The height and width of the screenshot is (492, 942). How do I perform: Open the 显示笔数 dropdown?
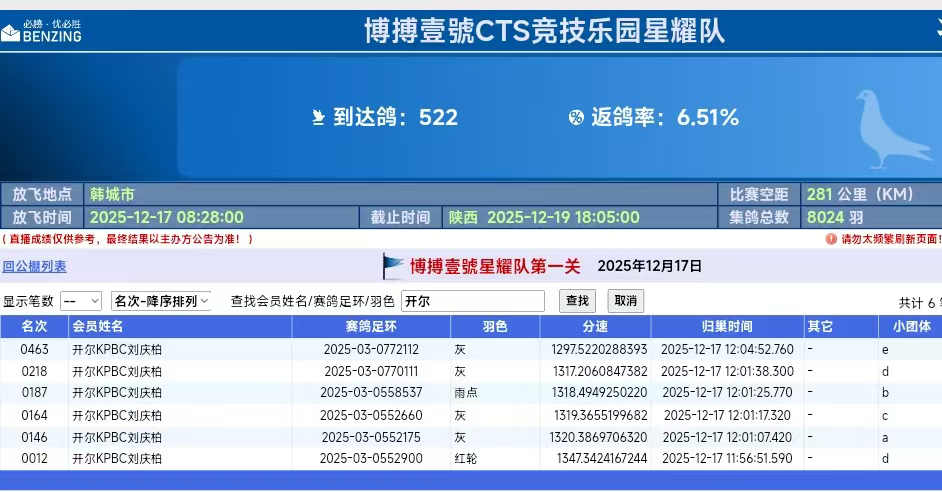click(x=81, y=301)
